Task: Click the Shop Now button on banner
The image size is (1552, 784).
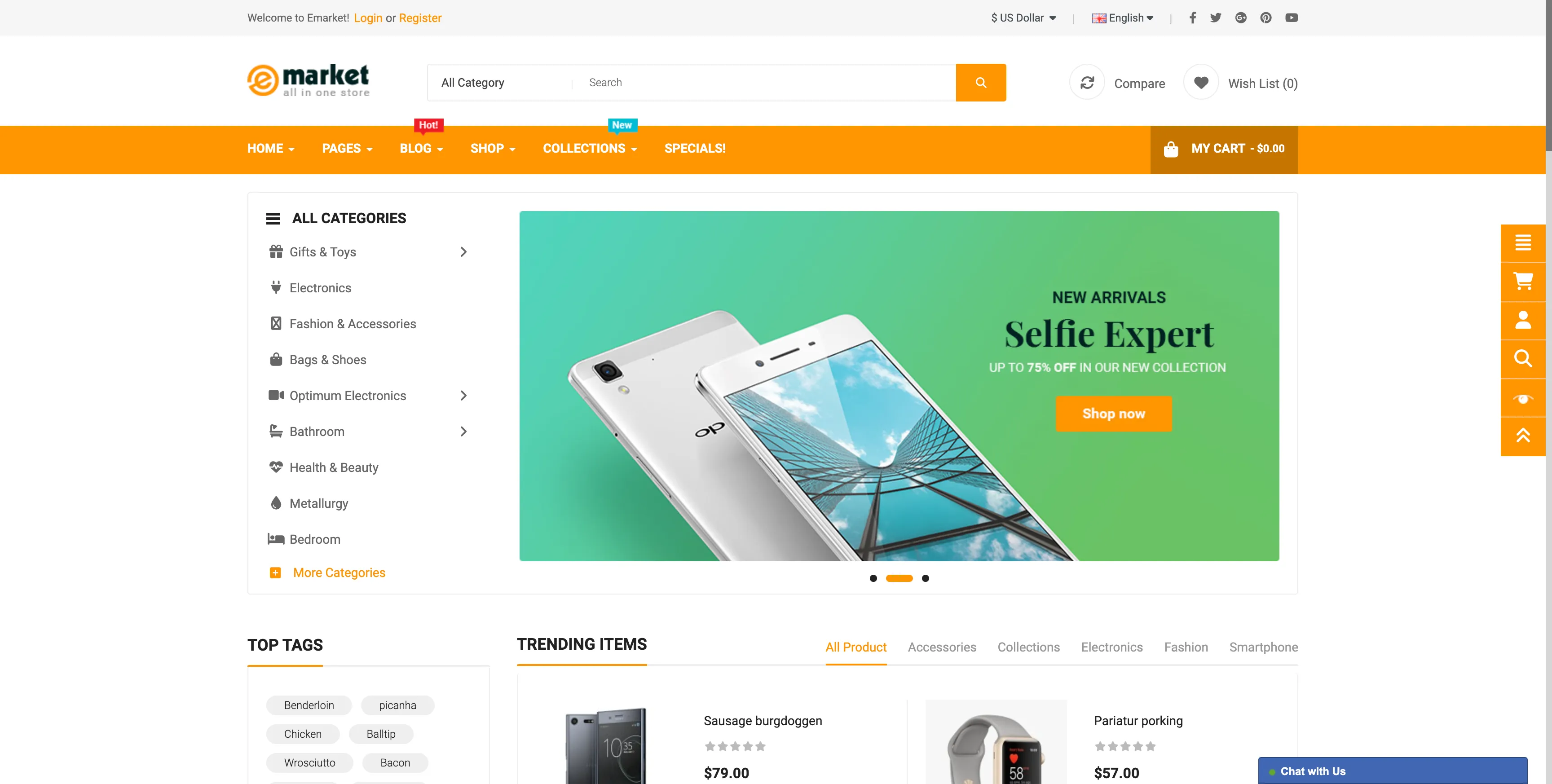Action: click(x=1113, y=414)
